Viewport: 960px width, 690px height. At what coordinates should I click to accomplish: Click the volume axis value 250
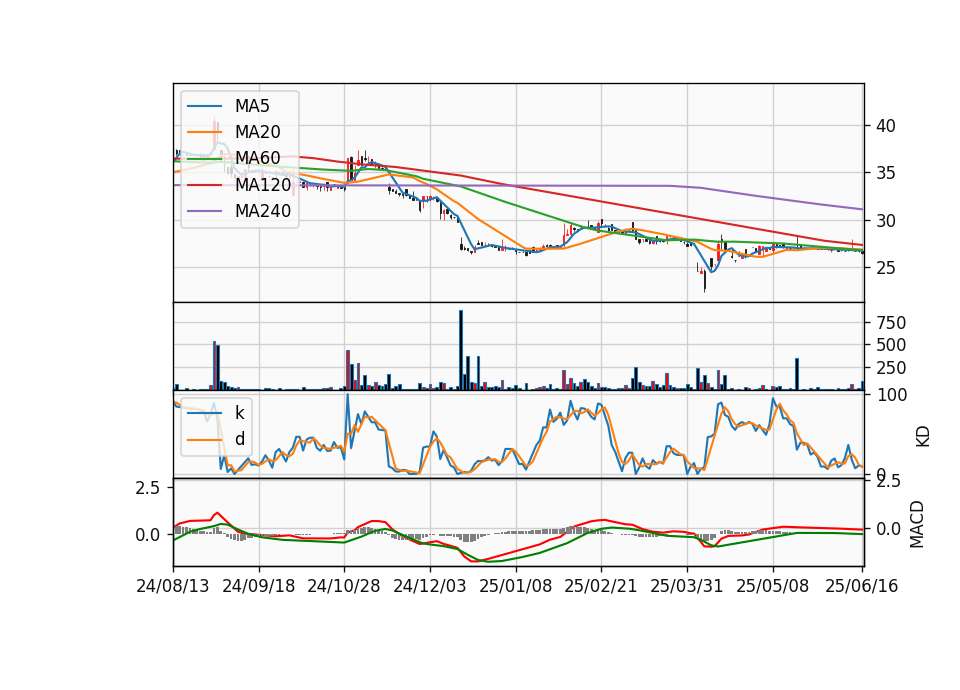click(x=891, y=369)
